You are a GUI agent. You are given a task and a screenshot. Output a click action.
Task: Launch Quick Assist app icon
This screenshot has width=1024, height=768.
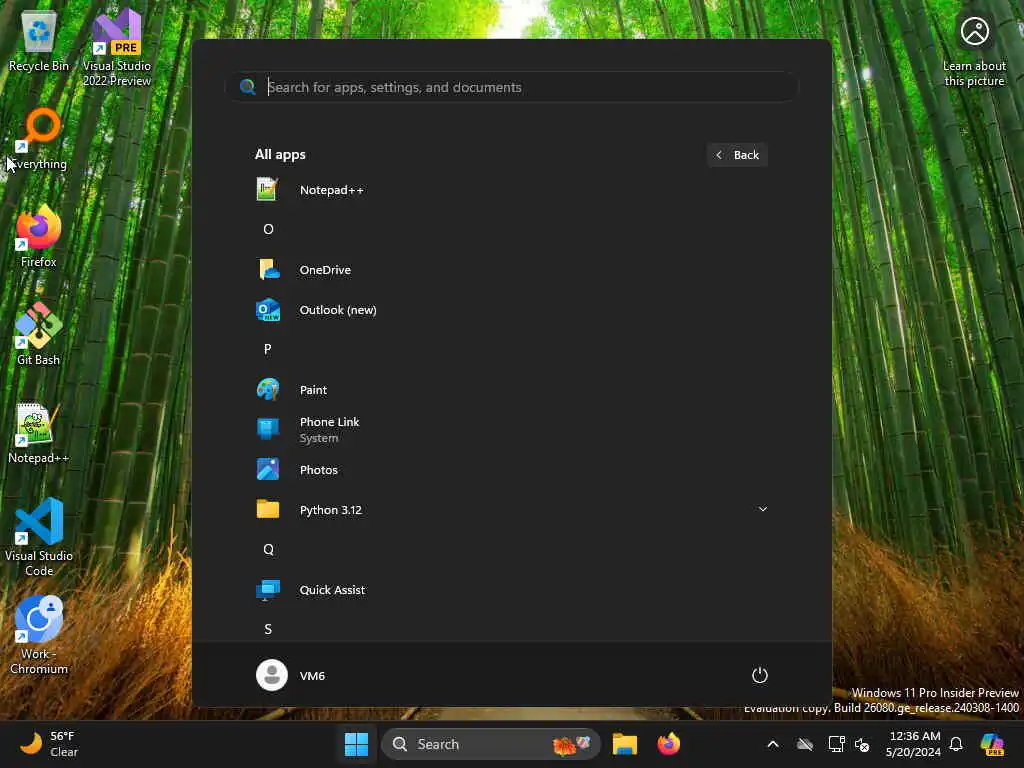pos(268,590)
